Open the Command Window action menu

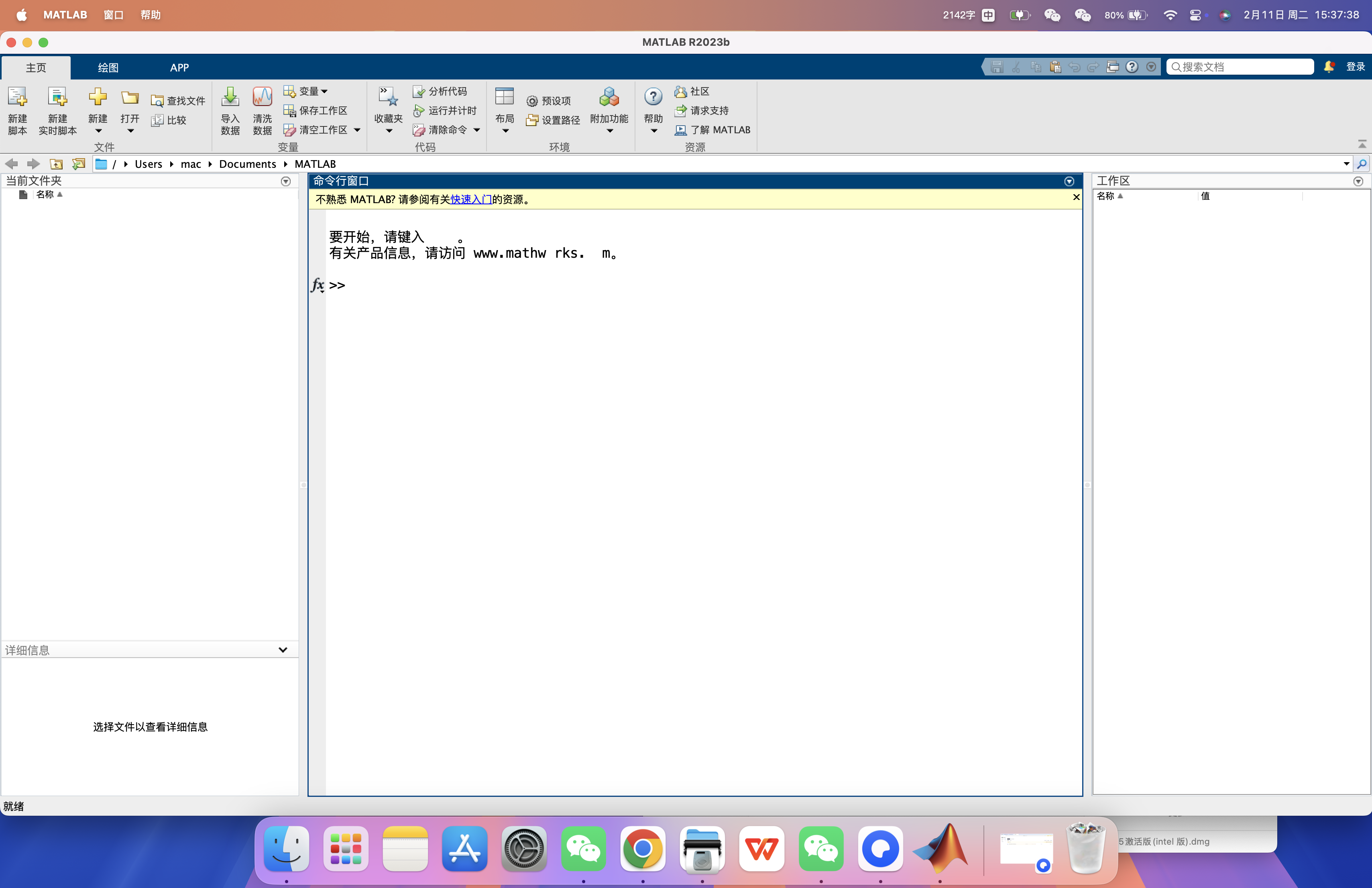pyautogui.click(x=1069, y=181)
